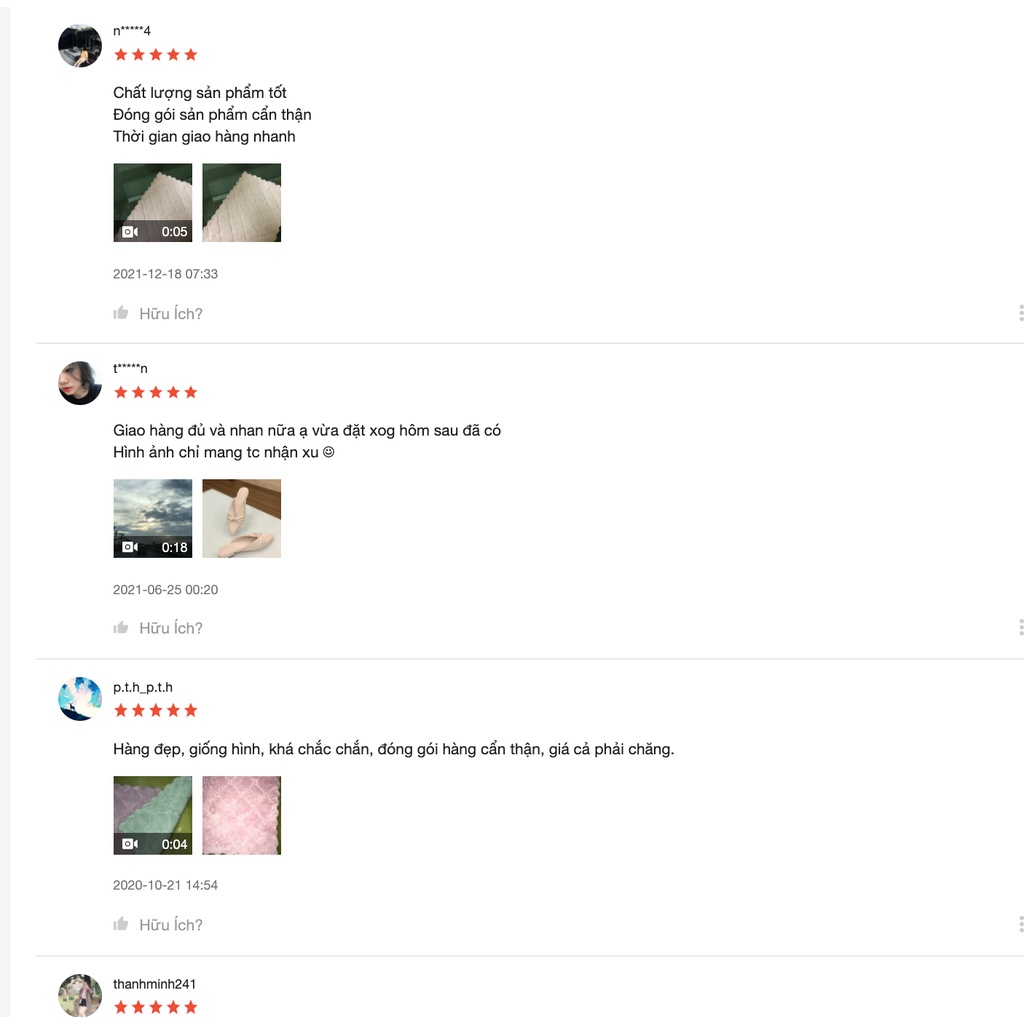1024x1024 pixels.
Task: Click p.t.h_p.t.h's profile avatar
Action: click(x=80, y=699)
